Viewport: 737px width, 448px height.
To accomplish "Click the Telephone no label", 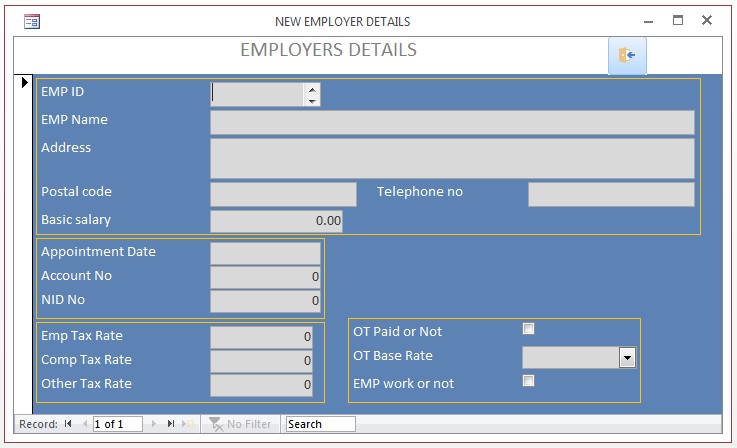I will click(x=420, y=191).
